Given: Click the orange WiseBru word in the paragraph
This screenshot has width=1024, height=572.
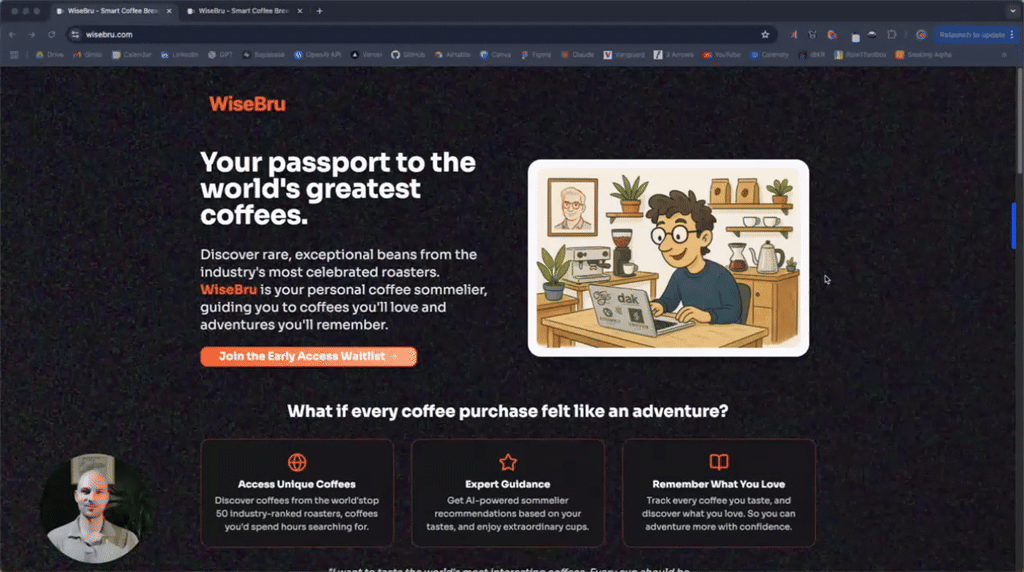Looking at the screenshot, I should click(x=229, y=289).
